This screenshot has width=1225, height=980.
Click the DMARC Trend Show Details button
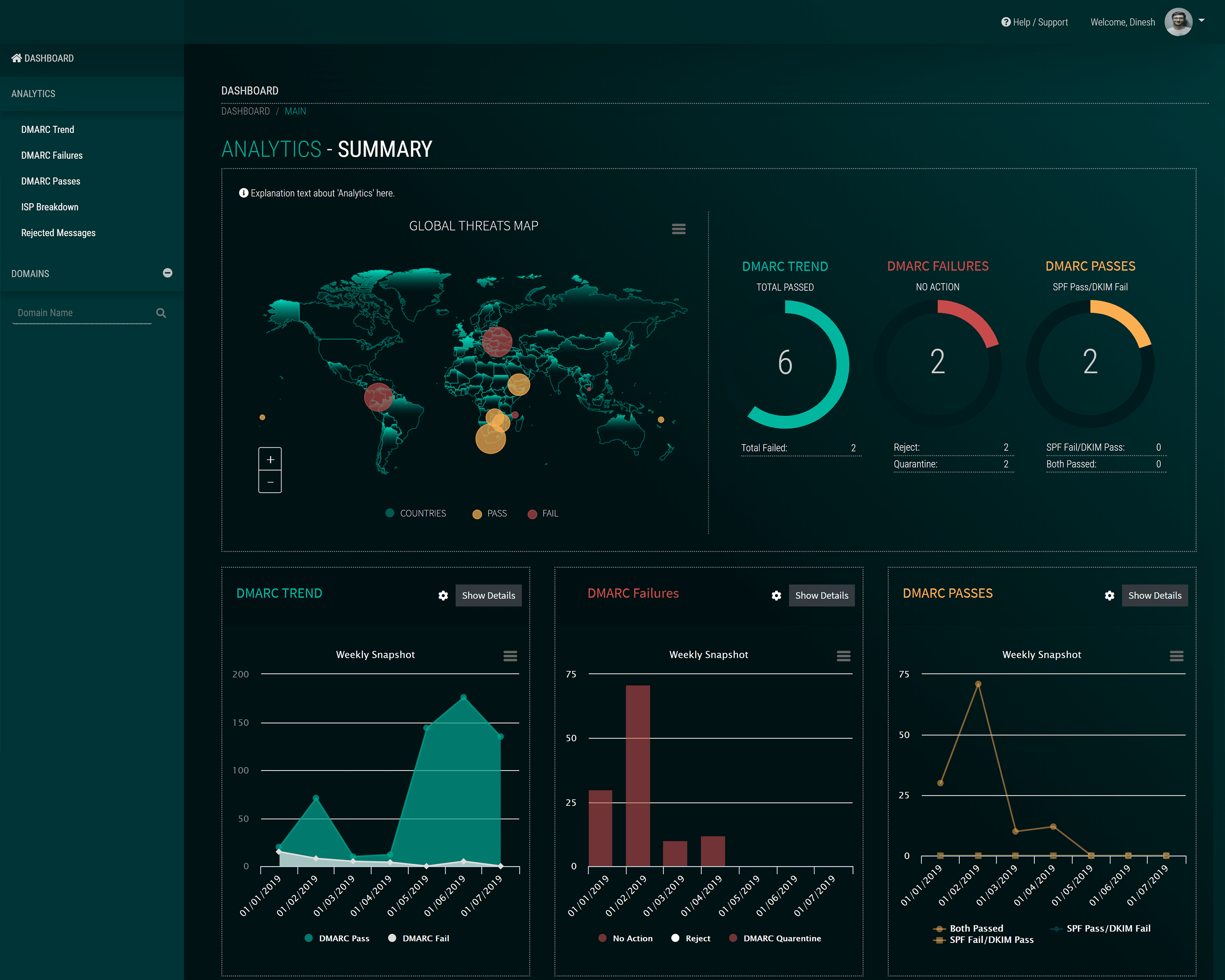click(x=487, y=595)
